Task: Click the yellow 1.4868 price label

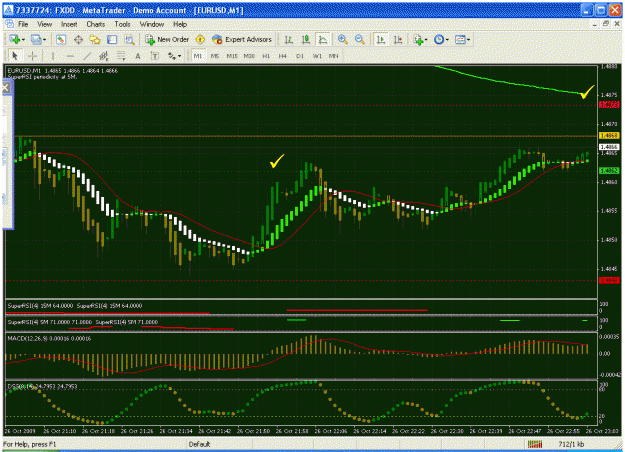Action: (609, 136)
